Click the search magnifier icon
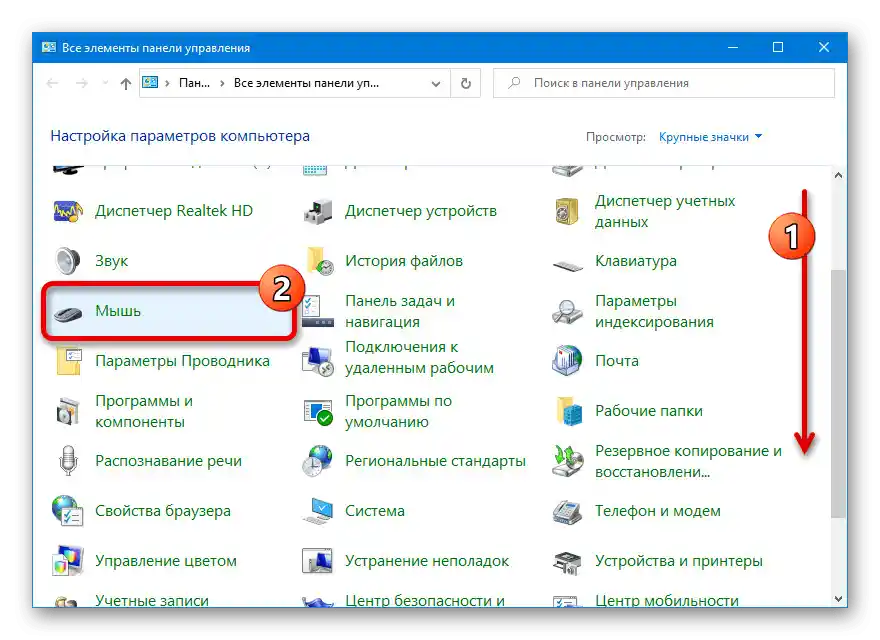 pyautogui.click(x=514, y=83)
